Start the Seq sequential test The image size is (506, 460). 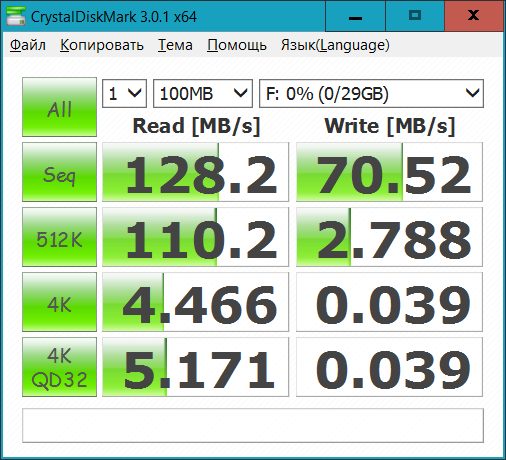(x=59, y=172)
